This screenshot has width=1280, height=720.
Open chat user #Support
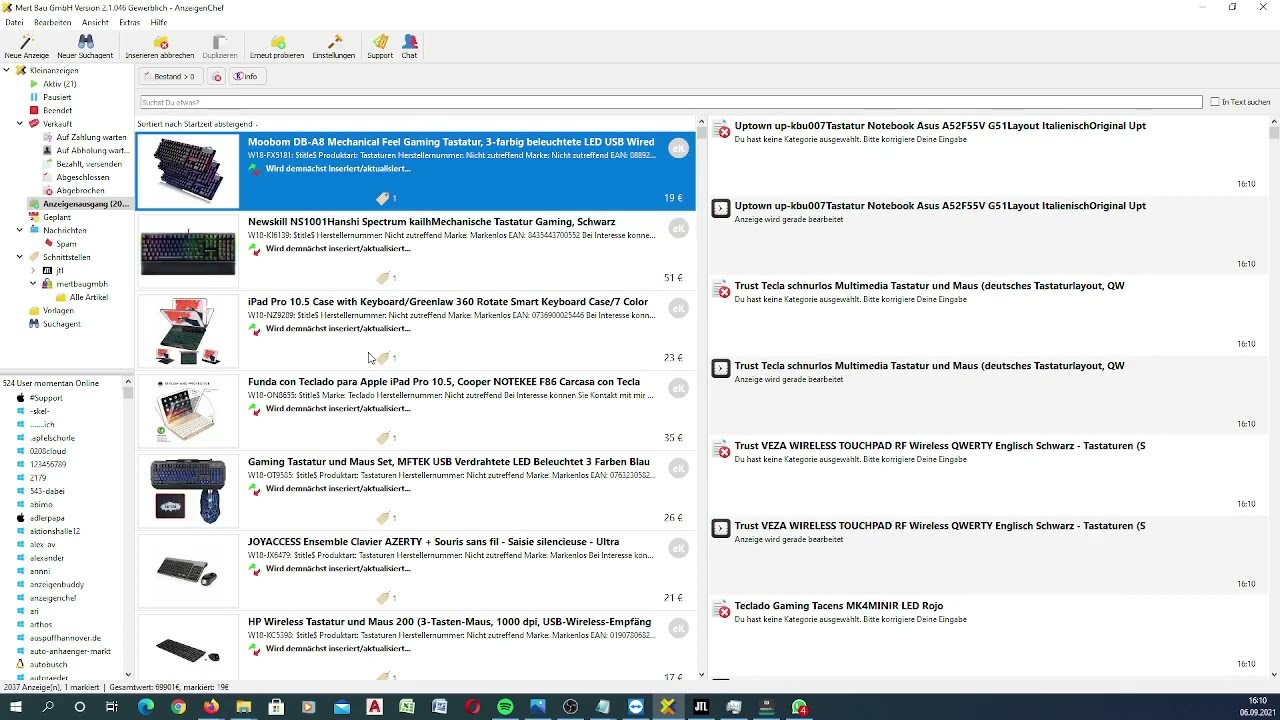(46, 398)
